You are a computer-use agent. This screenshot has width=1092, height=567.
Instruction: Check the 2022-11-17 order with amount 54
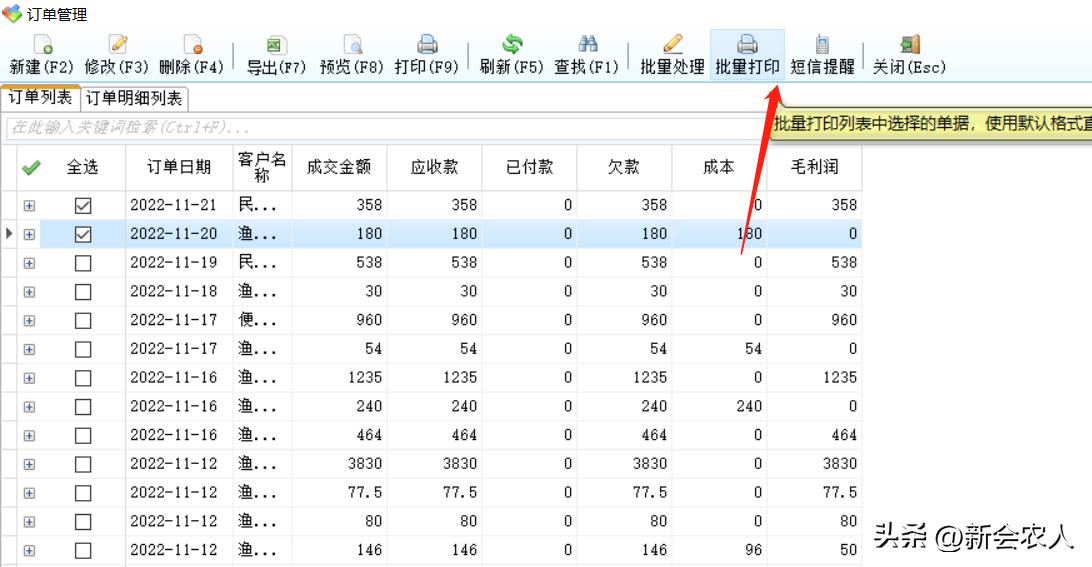(x=83, y=349)
